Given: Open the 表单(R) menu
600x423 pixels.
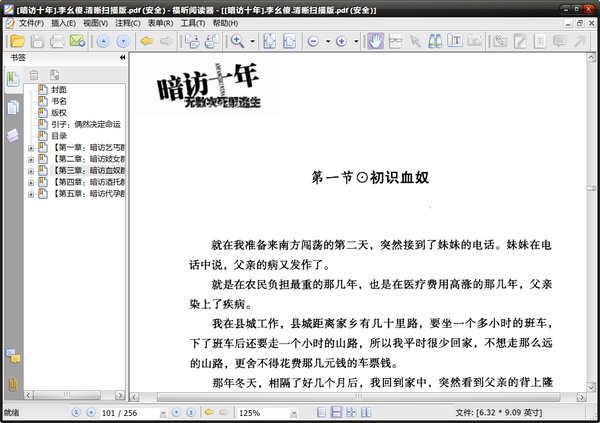Looking at the screenshot, I should pos(160,23).
